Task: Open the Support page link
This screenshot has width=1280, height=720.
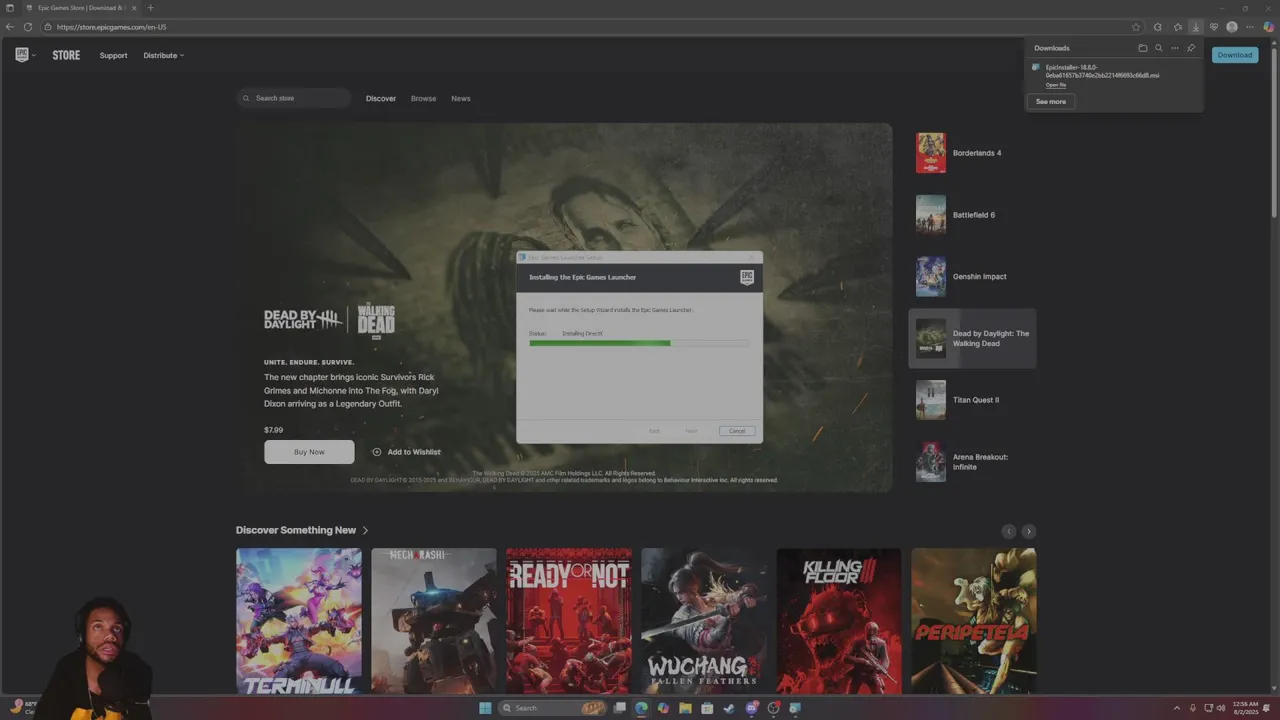Action: click(113, 55)
